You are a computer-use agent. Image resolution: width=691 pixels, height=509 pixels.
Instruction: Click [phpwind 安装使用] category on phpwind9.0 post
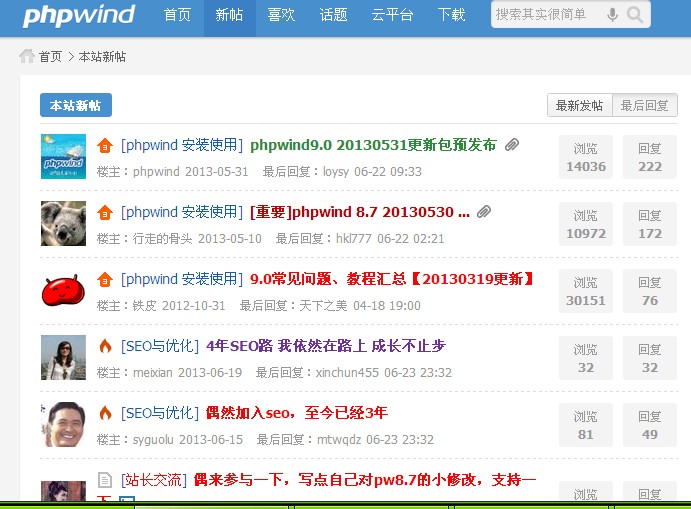[182, 145]
